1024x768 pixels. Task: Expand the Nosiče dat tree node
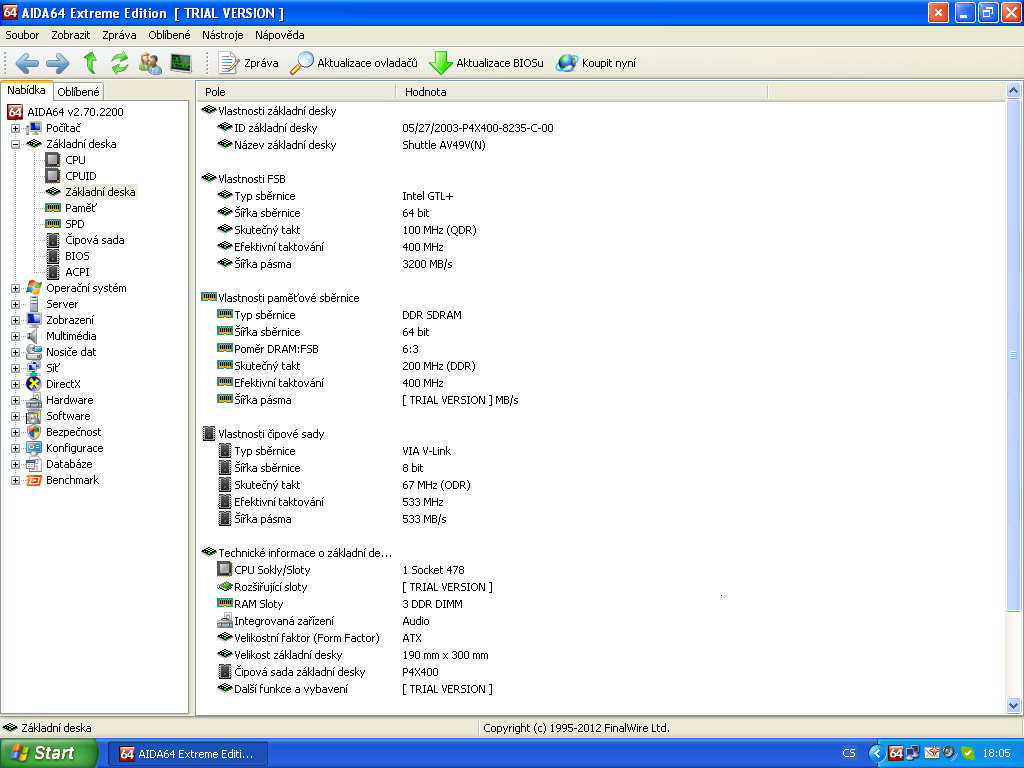[x=15, y=352]
